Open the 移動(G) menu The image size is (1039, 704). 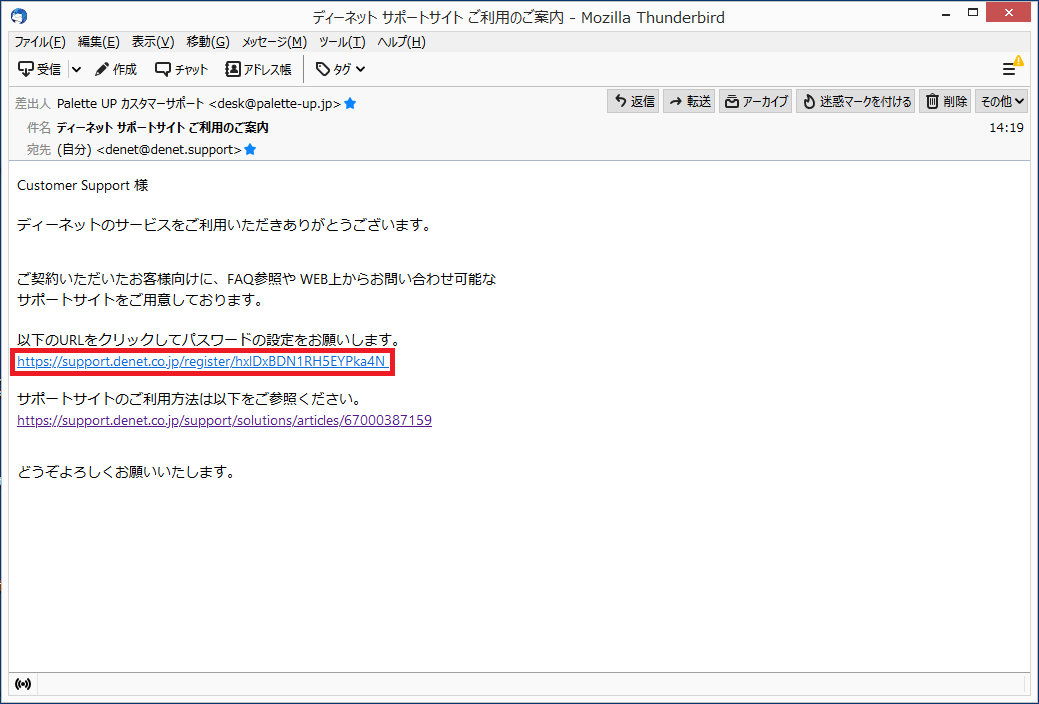(x=208, y=42)
